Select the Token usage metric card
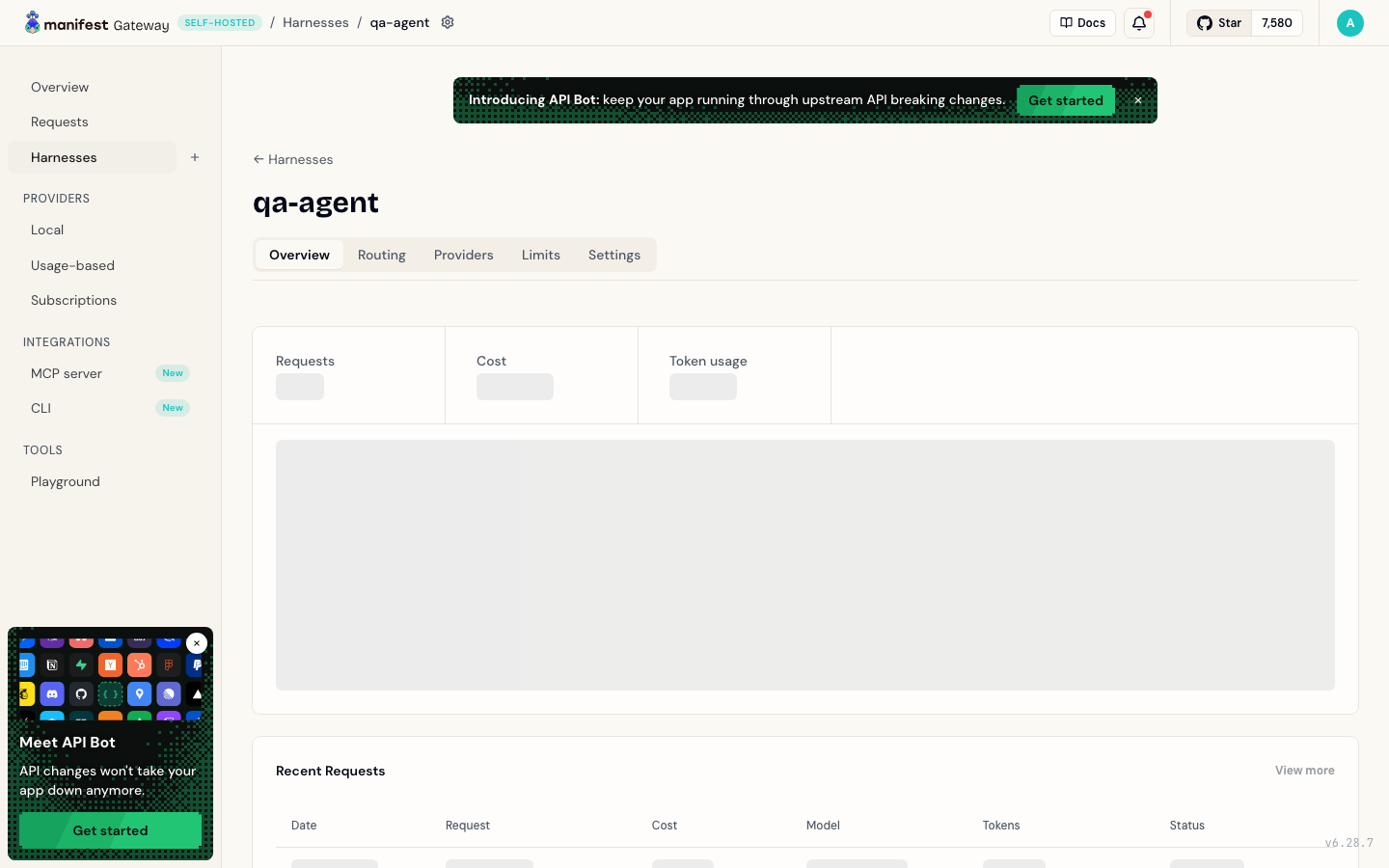The image size is (1389, 868). point(735,375)
